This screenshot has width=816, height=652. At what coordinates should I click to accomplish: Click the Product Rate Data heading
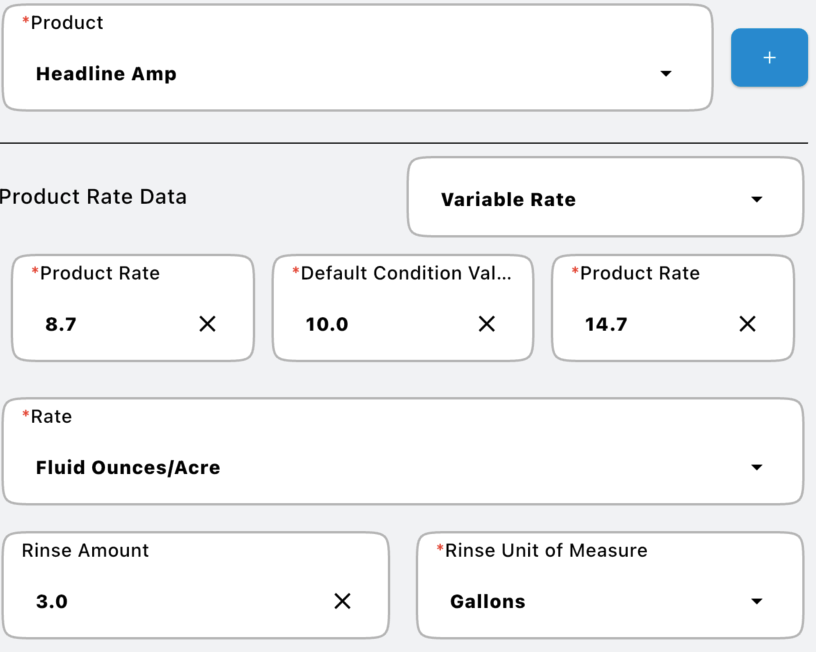tap(92, 197)
